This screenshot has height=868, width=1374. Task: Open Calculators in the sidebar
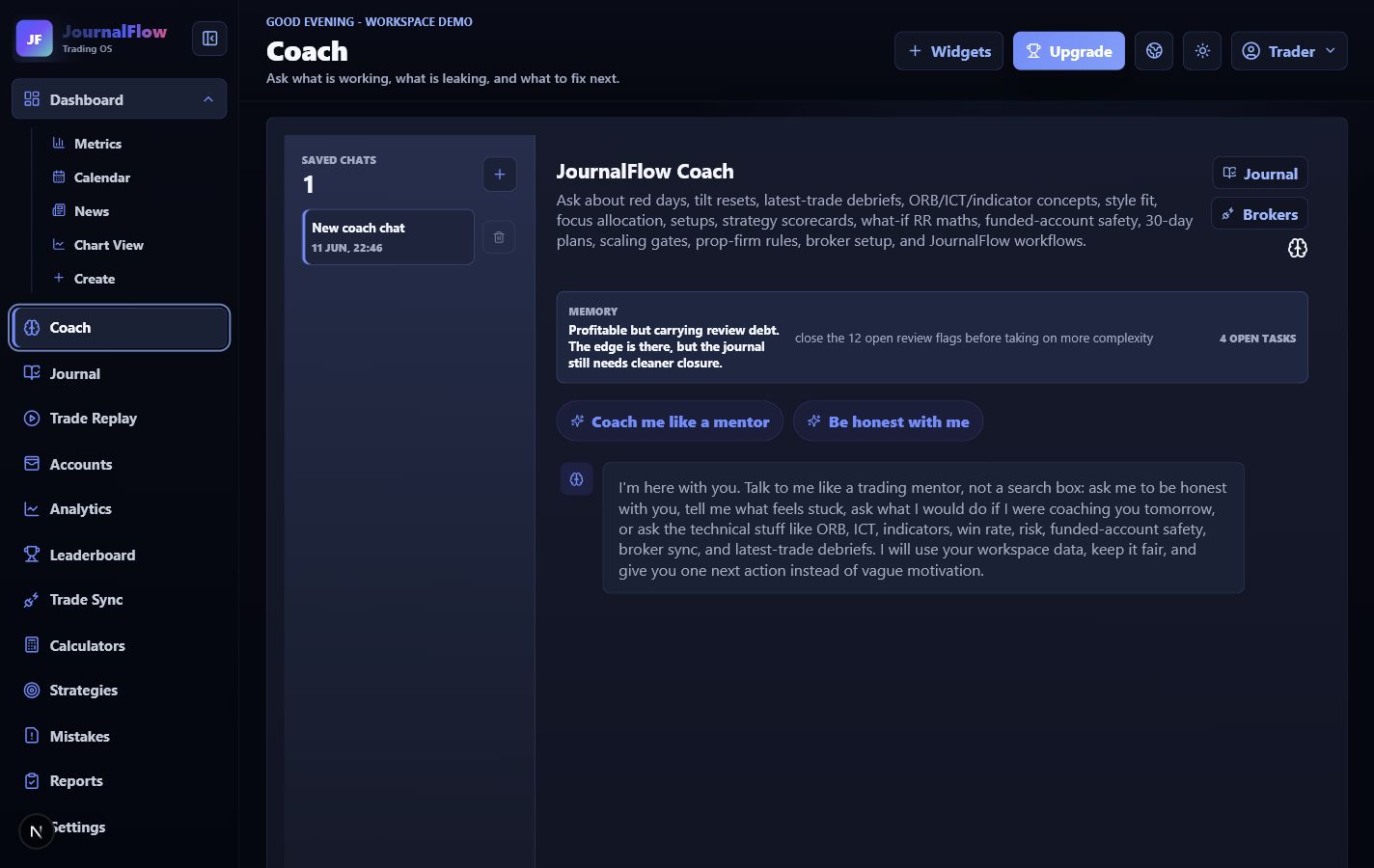click(x=120, y=646)
